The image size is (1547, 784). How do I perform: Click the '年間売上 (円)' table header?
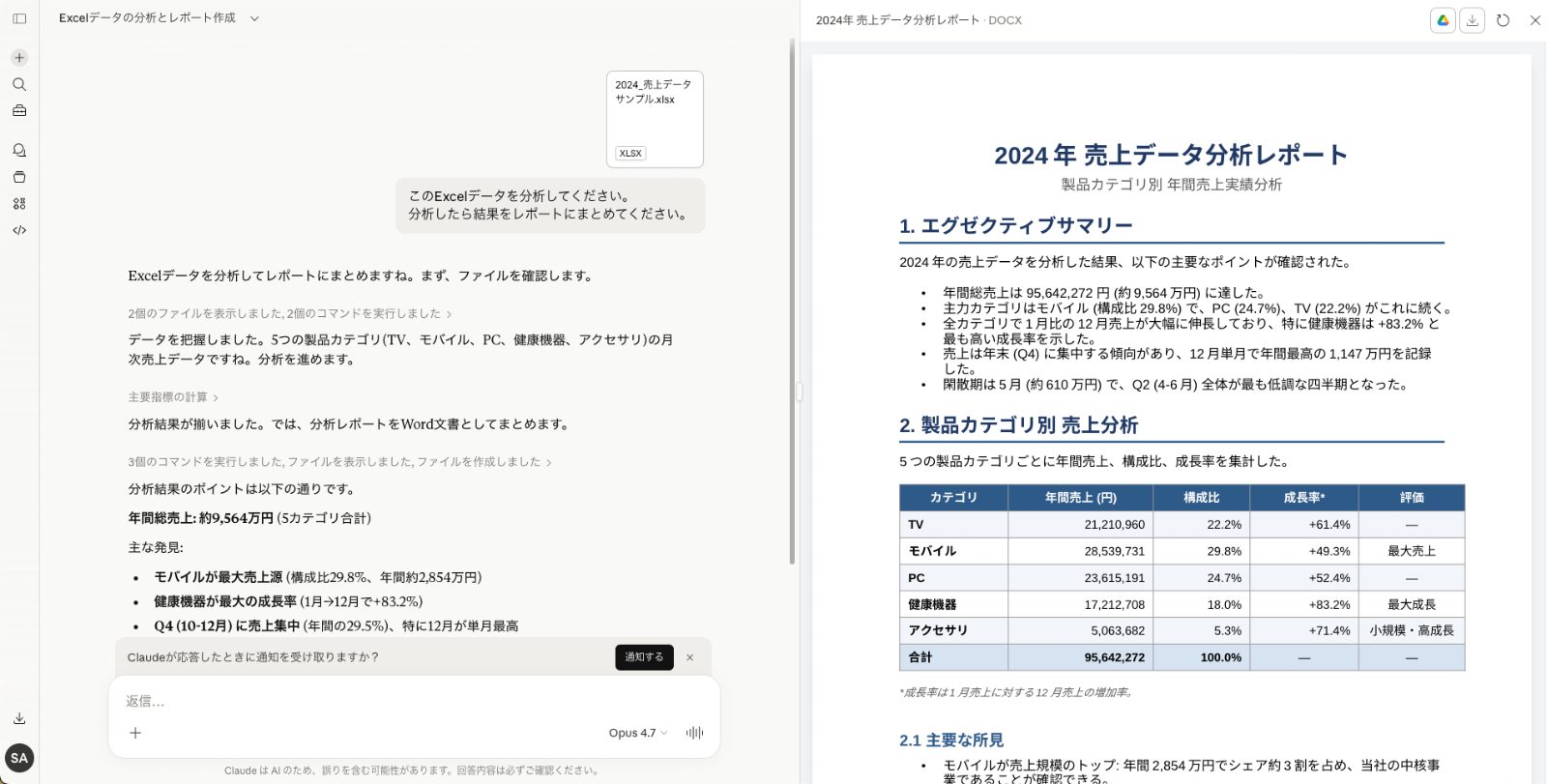[x=1080, y=498]
